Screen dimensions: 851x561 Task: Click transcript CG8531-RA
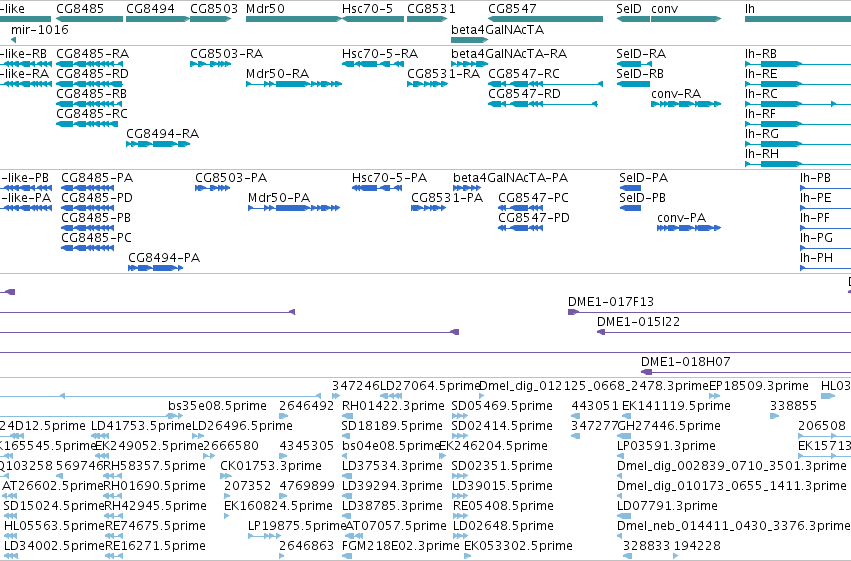point(427,84)
